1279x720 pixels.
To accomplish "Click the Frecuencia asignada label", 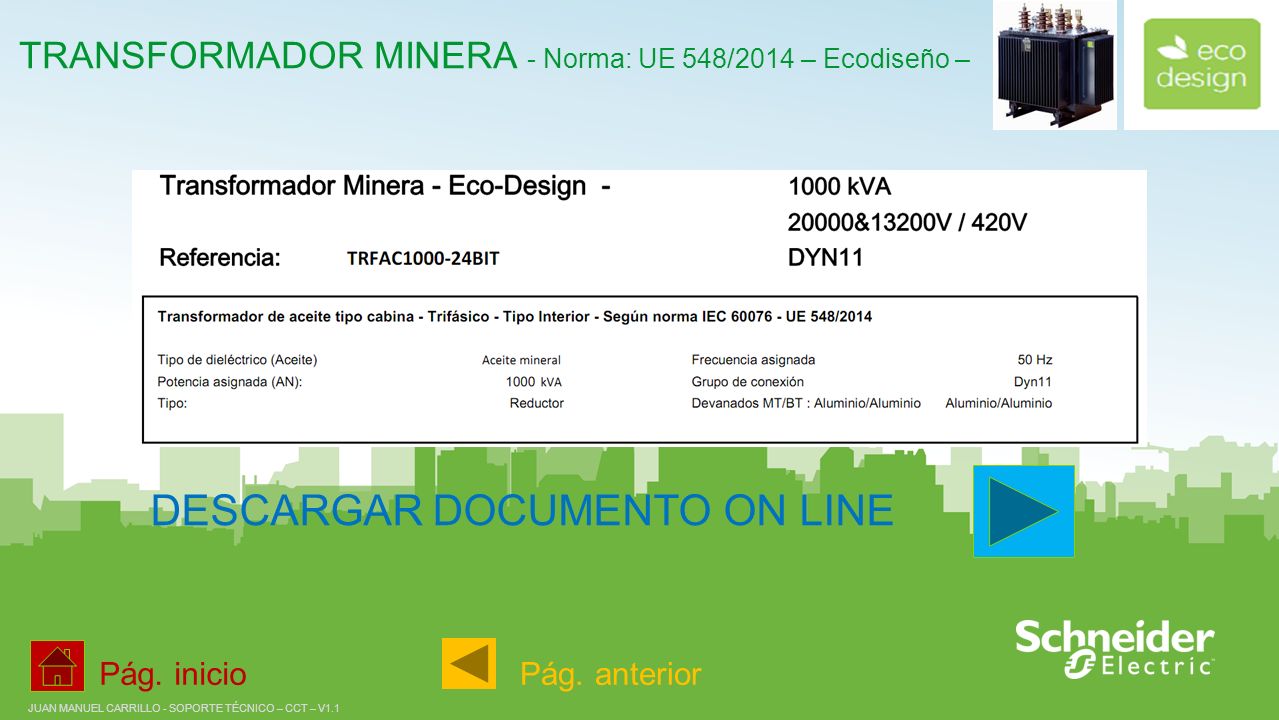I will pyautogui.click(x=753, y=360).
